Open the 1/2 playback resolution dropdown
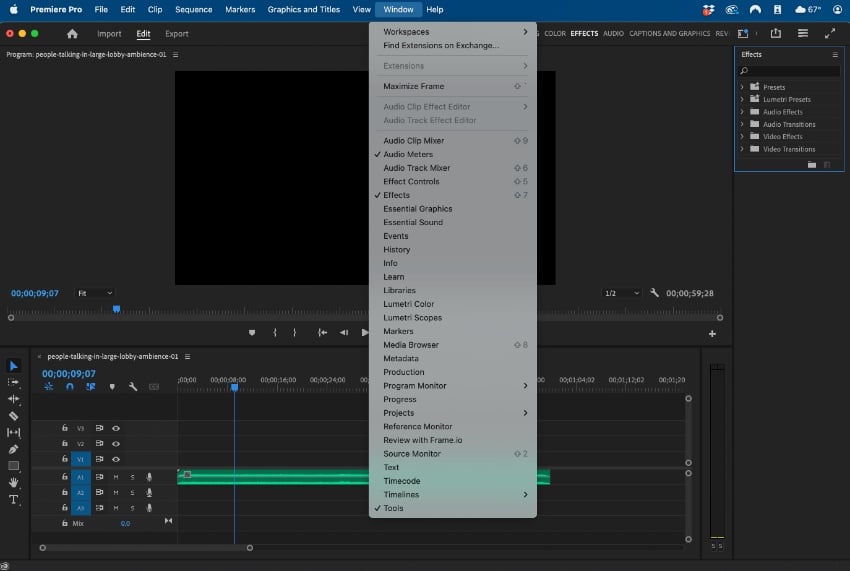Image resolution: width=850 pixels, height=571 pixels. click(622, 293)
